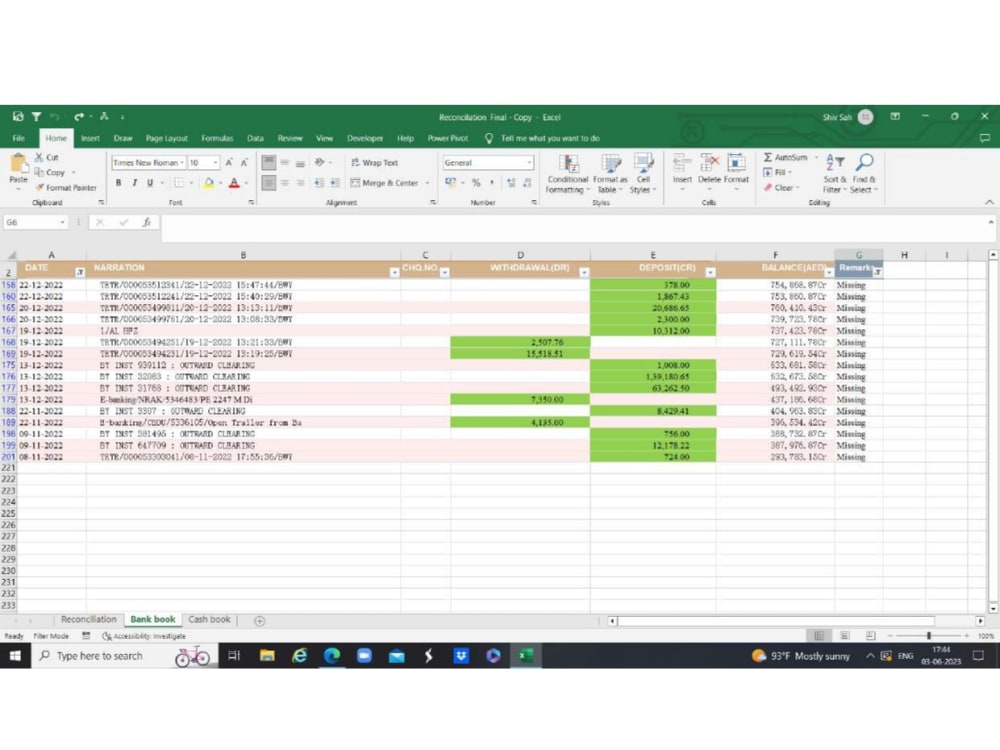
Task: Click the Name Box showing G6
Action: [x=35, y=222]
